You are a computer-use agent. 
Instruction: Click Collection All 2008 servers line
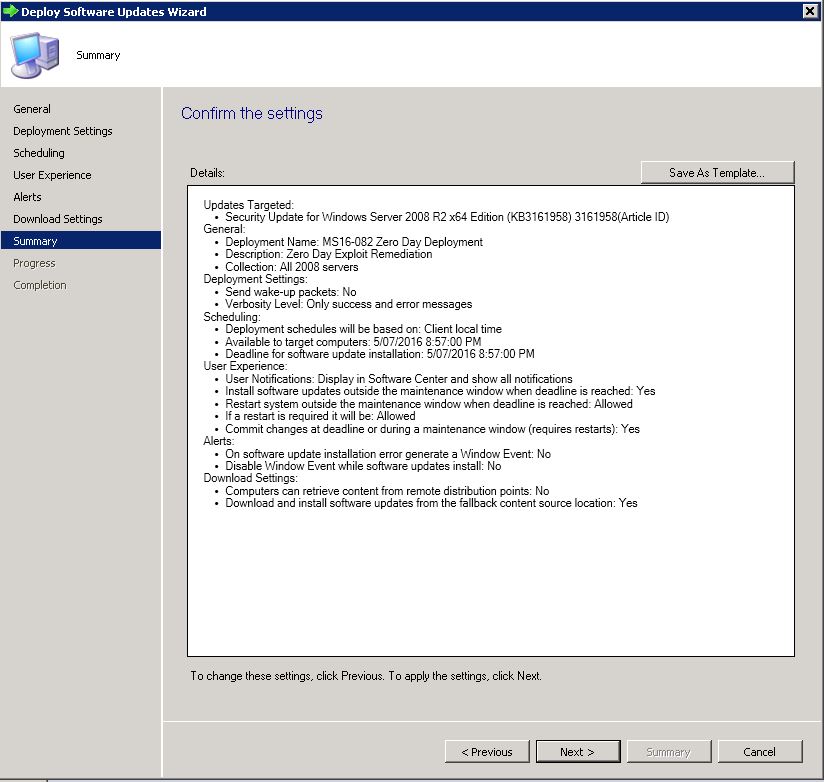pyautogui.click(x=292, y=267)
